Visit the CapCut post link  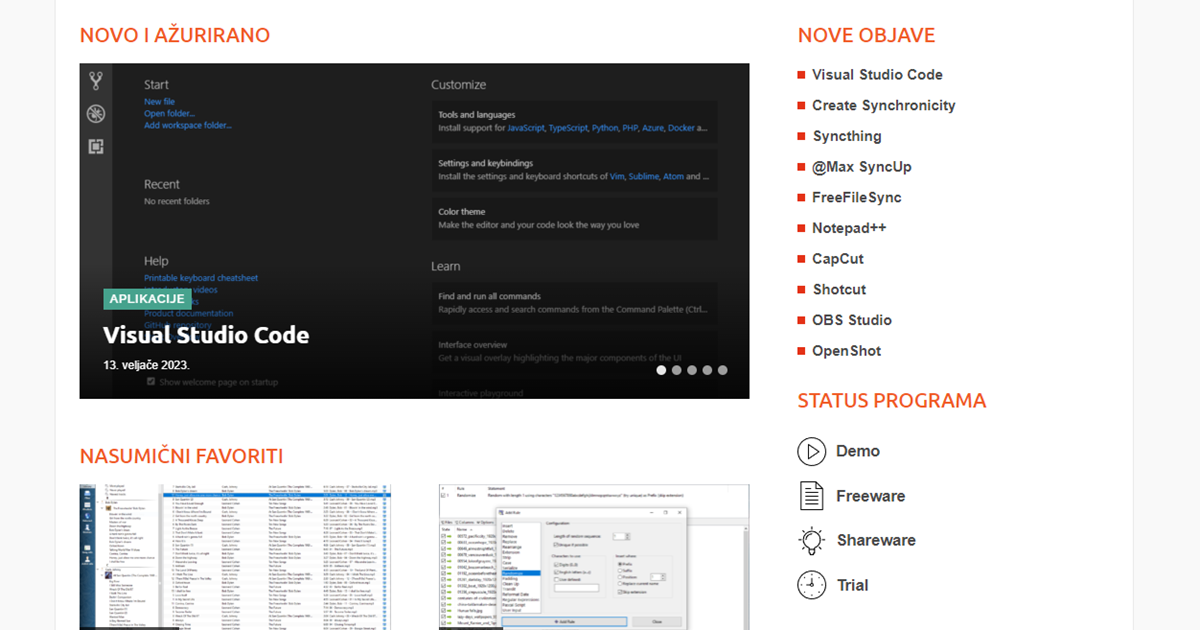tap(837, 259)
